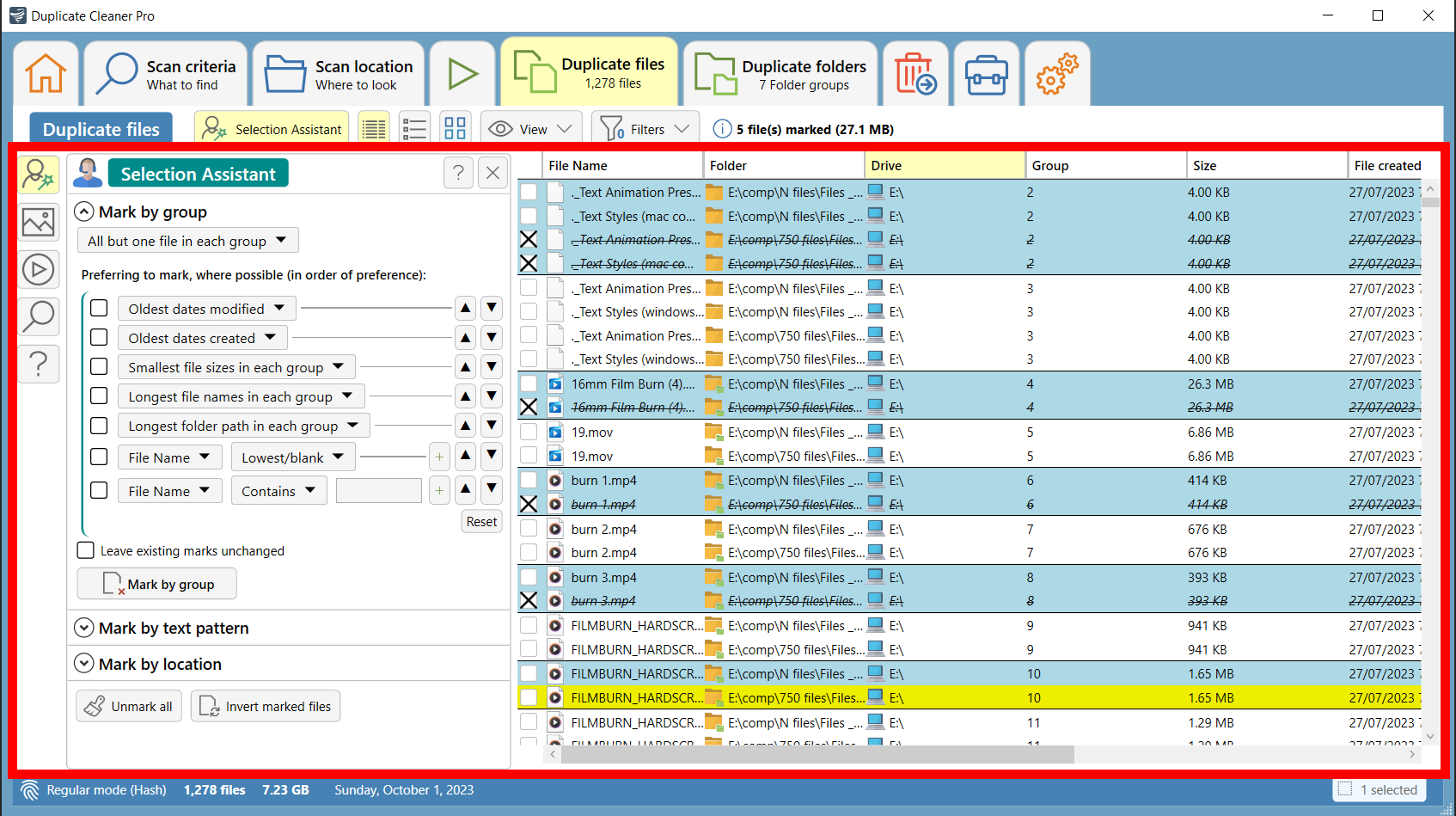Tick the checkbox for burn 2.mp4
Screen dimensions: 1456x816
pos(529,529)
